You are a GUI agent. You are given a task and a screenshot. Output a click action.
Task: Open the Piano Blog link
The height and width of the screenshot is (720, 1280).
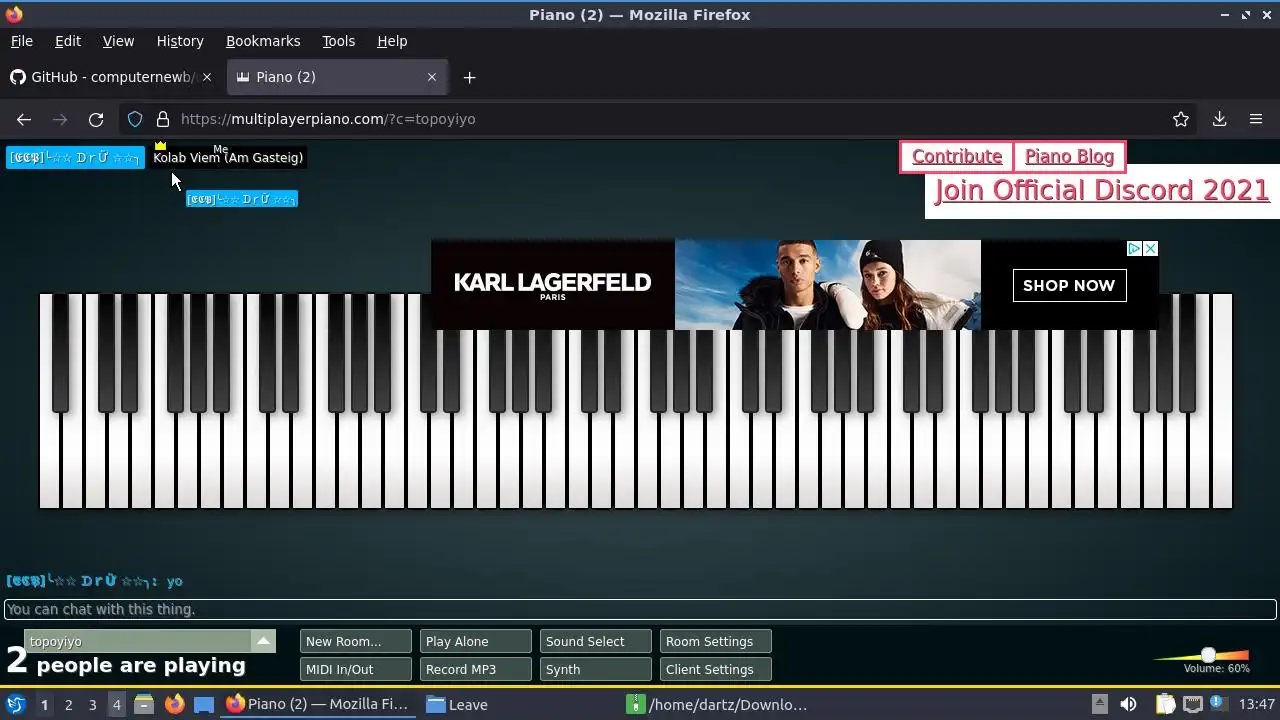click(x=1069, y=156)
